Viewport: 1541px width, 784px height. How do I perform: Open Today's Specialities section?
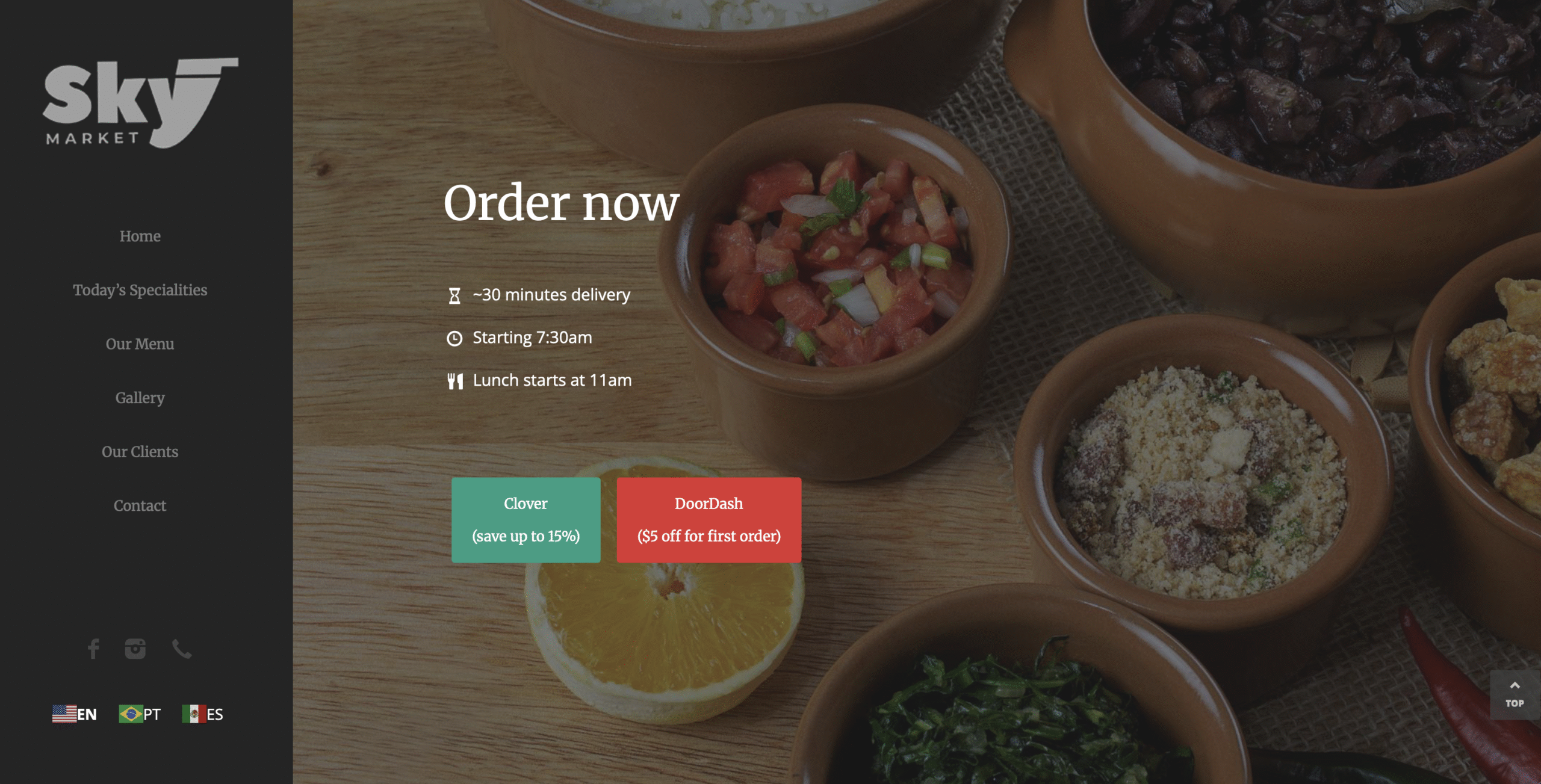[x=140, y=290]
